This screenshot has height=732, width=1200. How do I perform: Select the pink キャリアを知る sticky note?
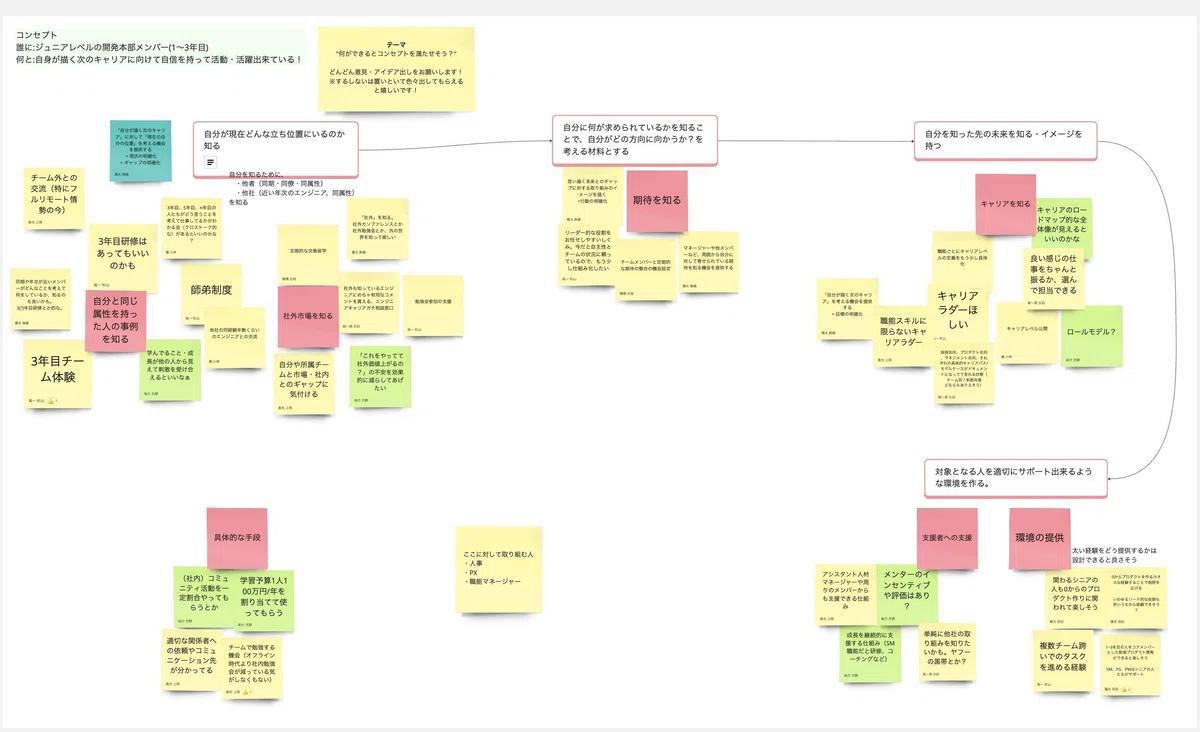[x=1006, y=204]
